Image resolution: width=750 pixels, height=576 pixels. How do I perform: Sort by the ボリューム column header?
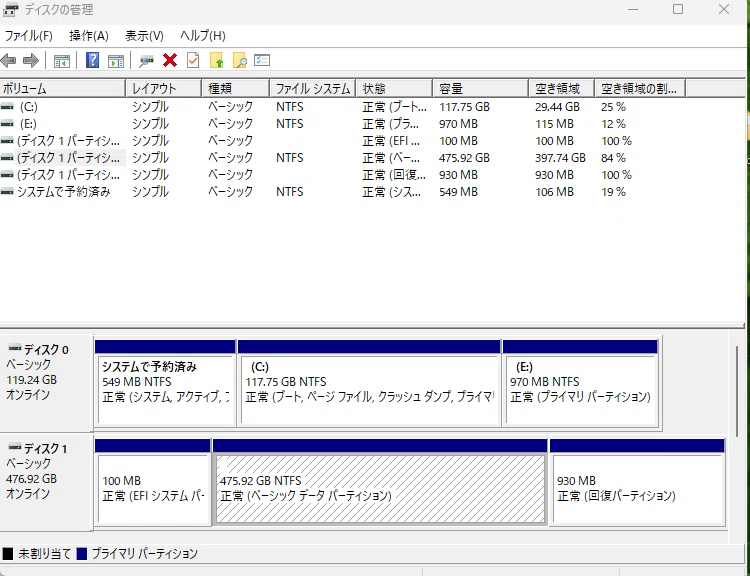pos(63,89)
